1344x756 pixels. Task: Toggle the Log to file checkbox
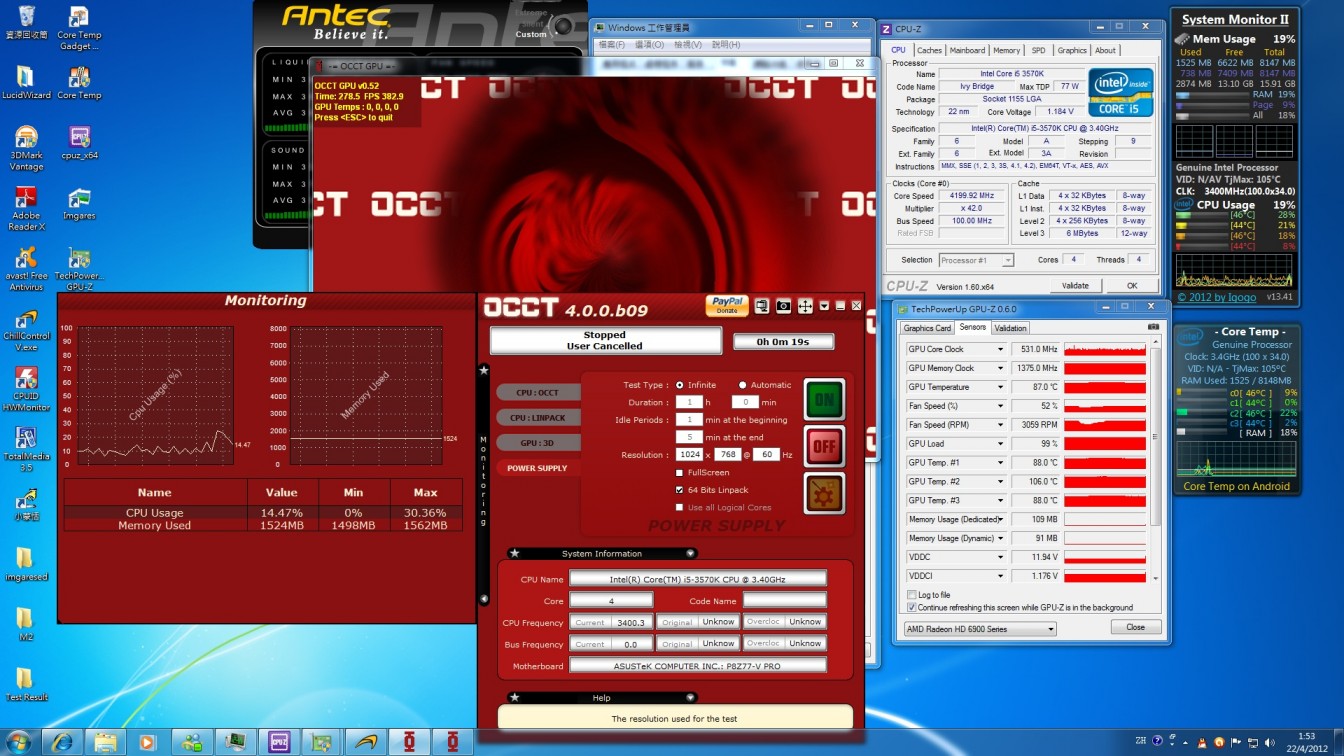(911, 595)
